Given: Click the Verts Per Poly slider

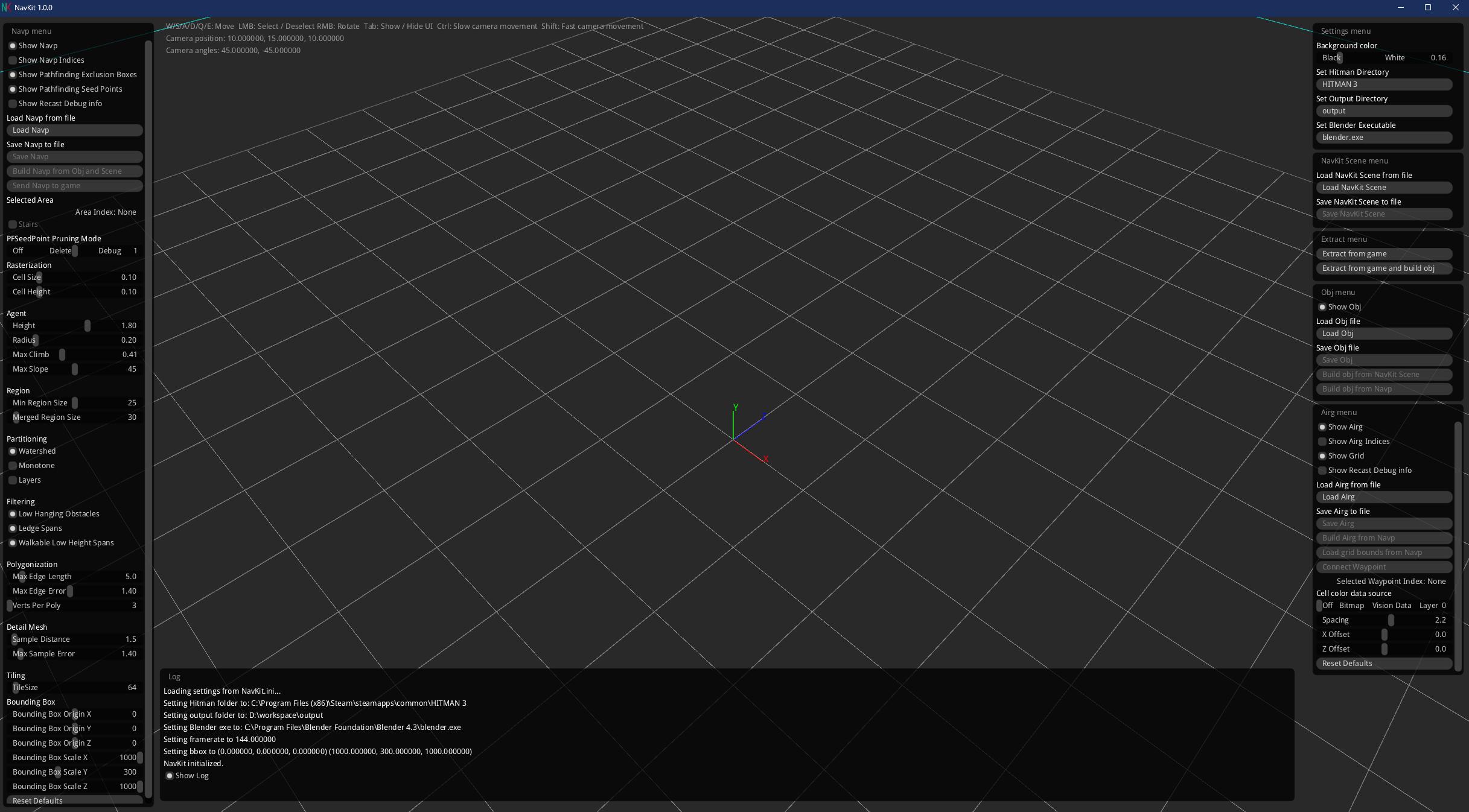Looking at the screenshot, I should (75, 606).
